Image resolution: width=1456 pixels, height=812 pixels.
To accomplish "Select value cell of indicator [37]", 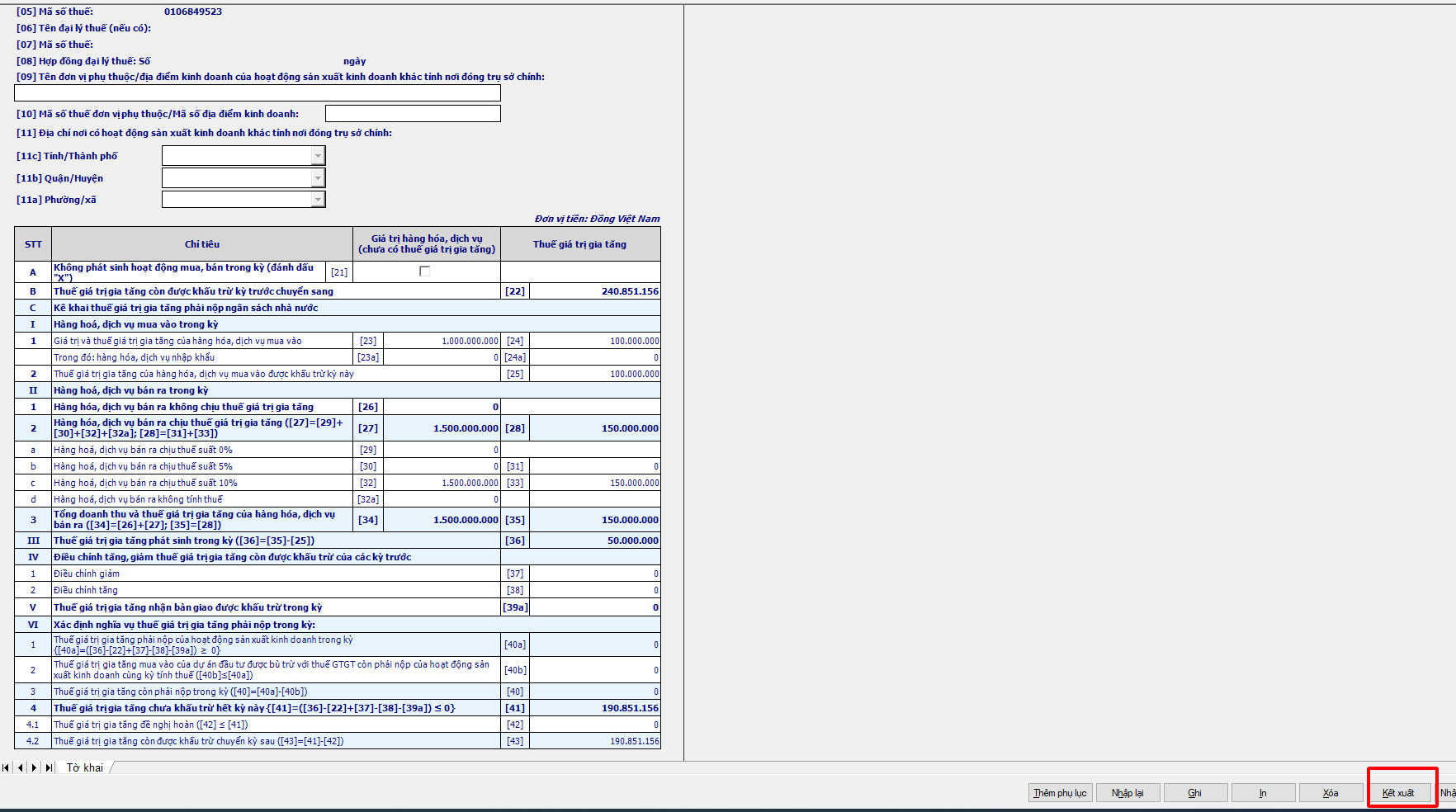I will click(x=595, y=574).
